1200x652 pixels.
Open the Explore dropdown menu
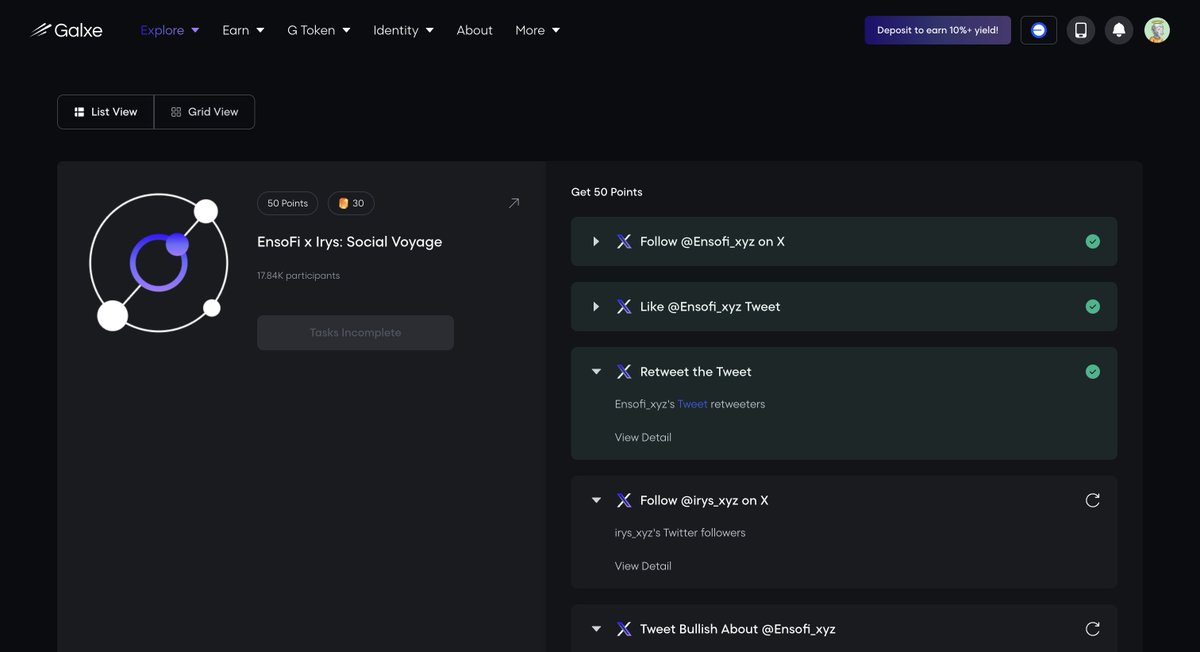click(x=170, y=30)
